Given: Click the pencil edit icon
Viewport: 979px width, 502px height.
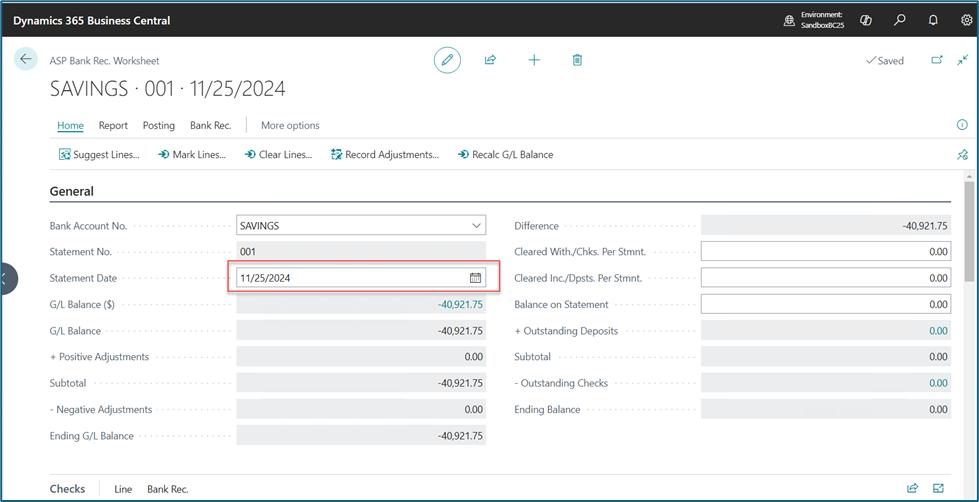Looking at the screenshot, I should coord(447,60).
